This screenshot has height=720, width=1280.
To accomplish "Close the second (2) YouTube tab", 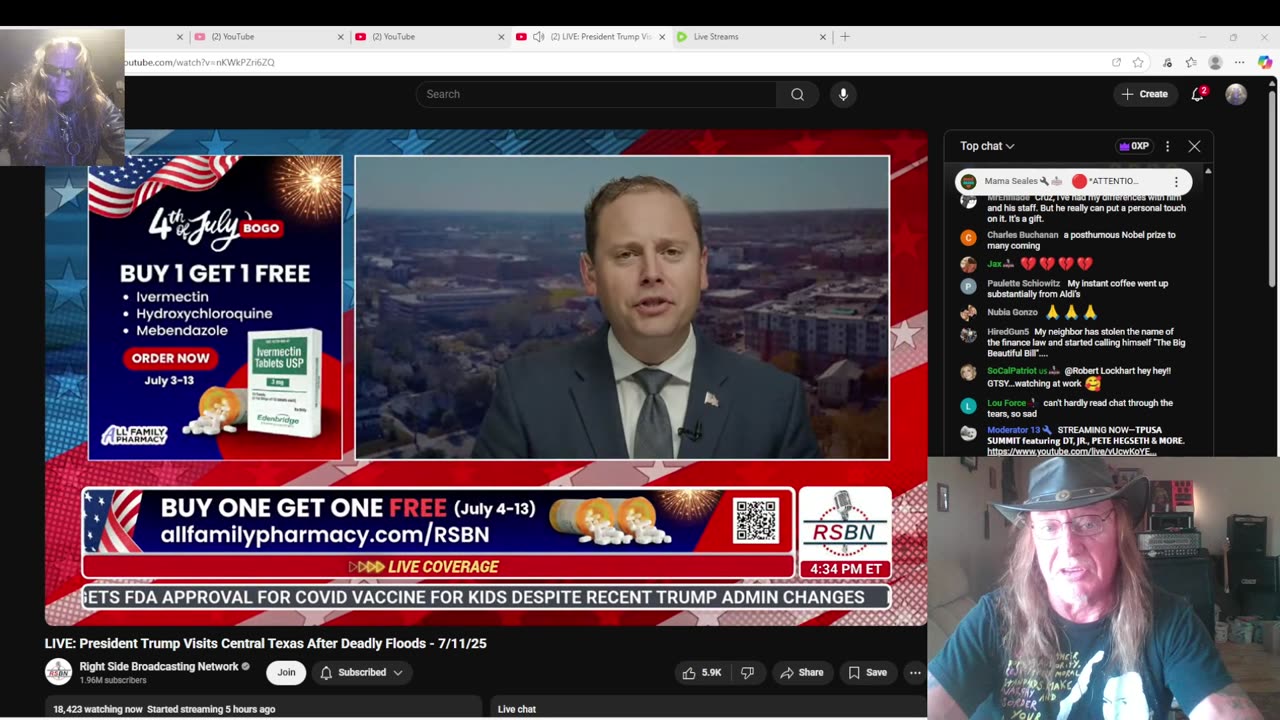I will [x=501, y=37].
